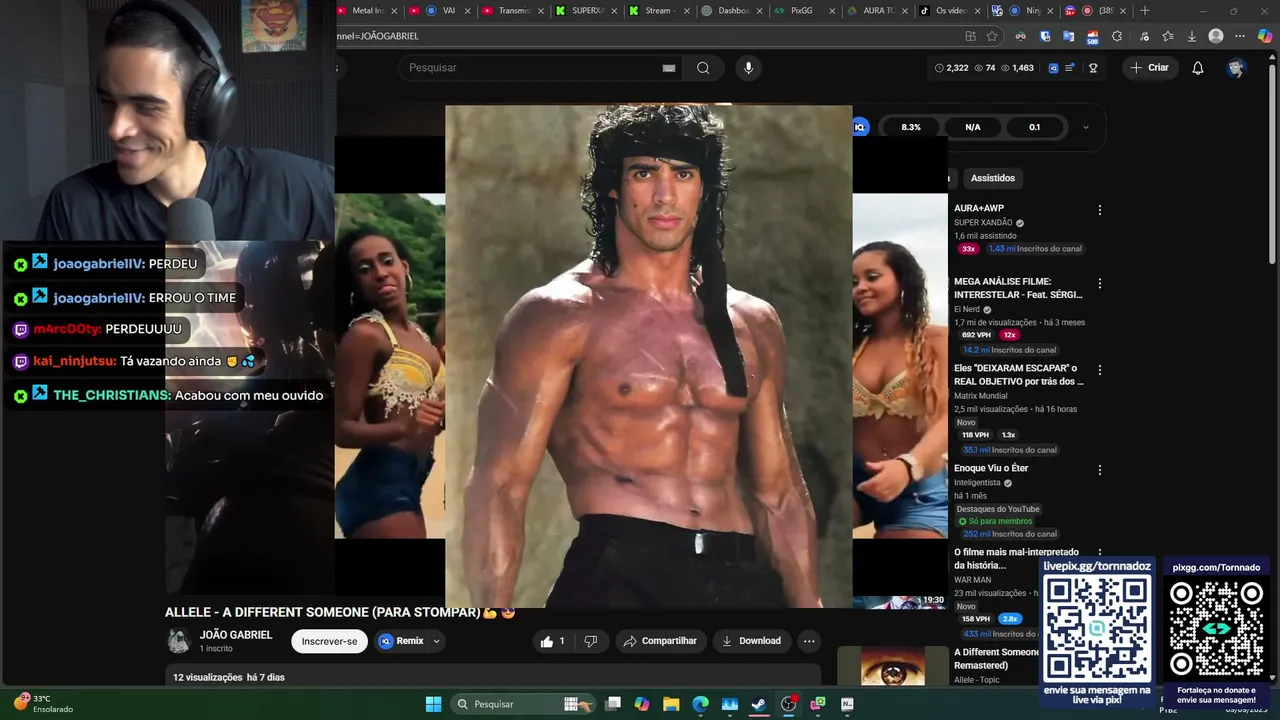Click the 8.3% vidIQ stat pill

[910, 127]
